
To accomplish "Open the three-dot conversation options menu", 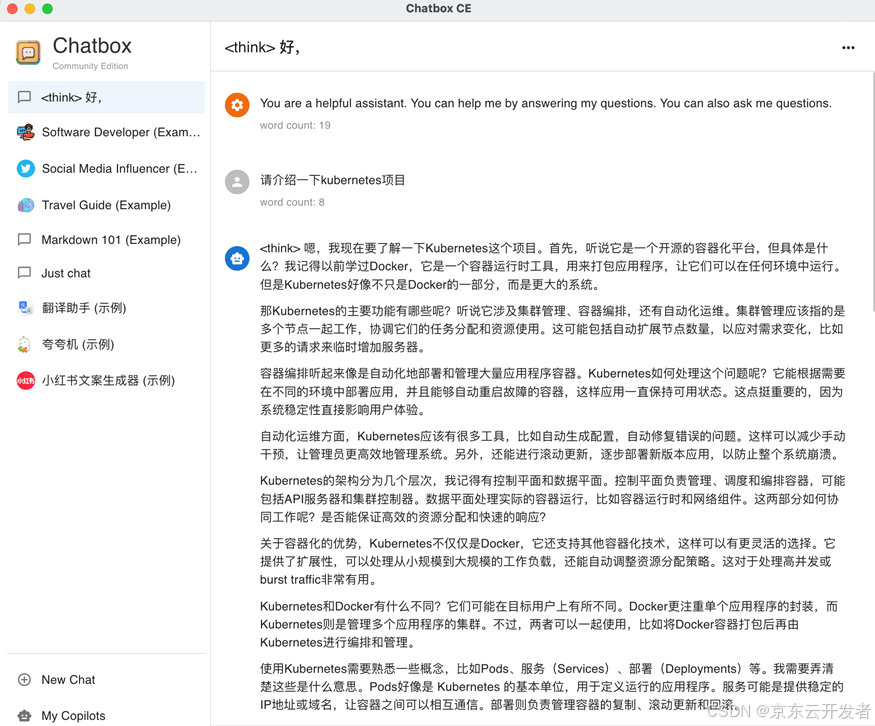I will coord(848,48).
